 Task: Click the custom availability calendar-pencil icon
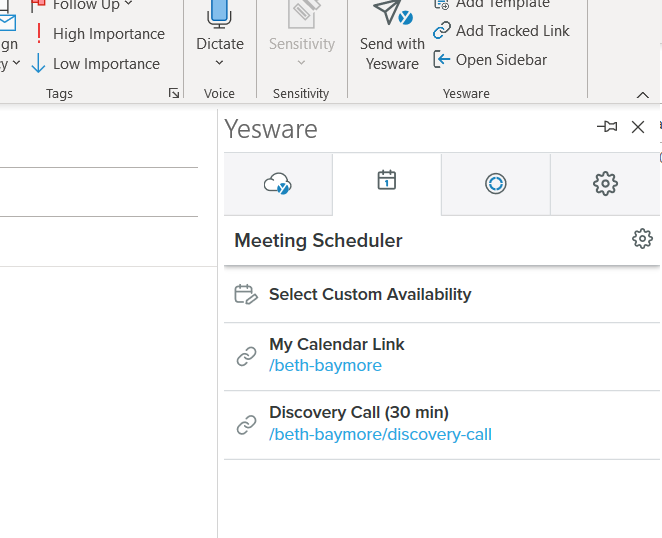pos(246,294)
